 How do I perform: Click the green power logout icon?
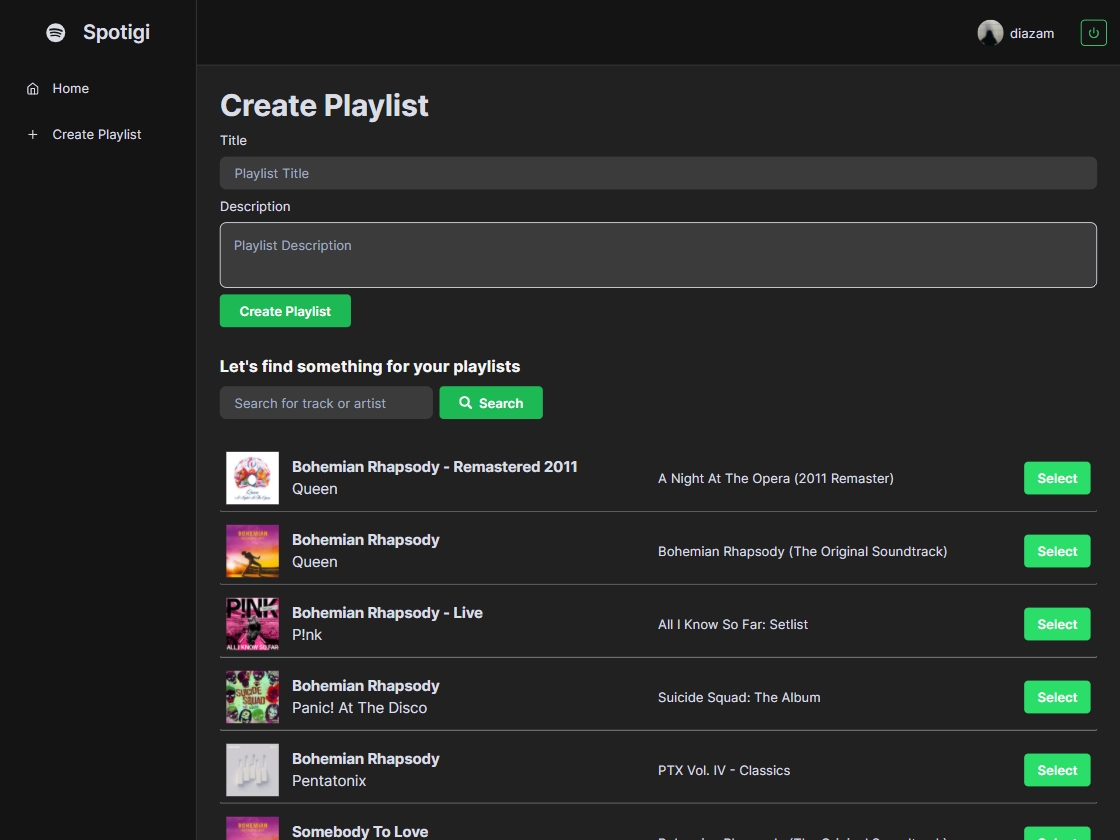pyautogui.click(x=1094, y=33)
